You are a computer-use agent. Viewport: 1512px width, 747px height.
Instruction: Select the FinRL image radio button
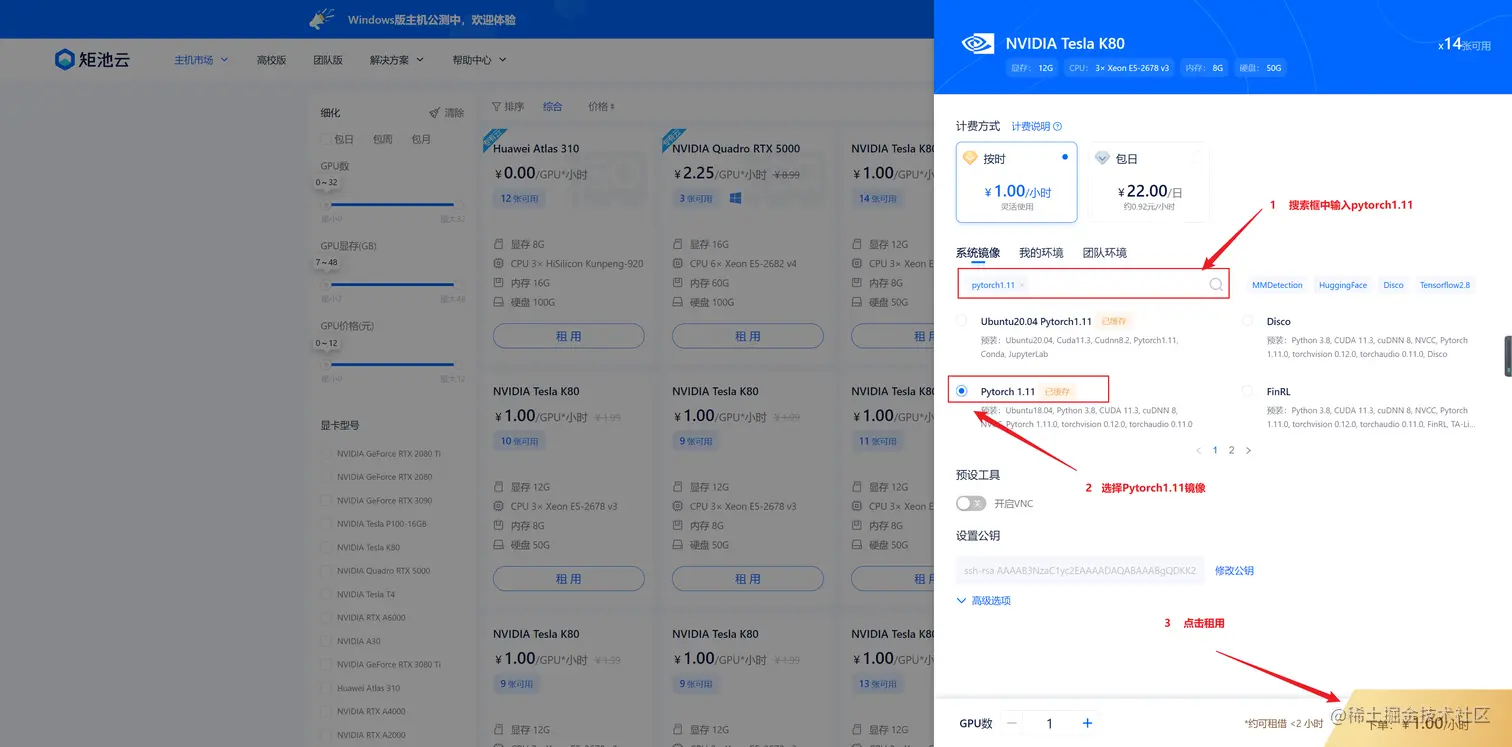1247,391
